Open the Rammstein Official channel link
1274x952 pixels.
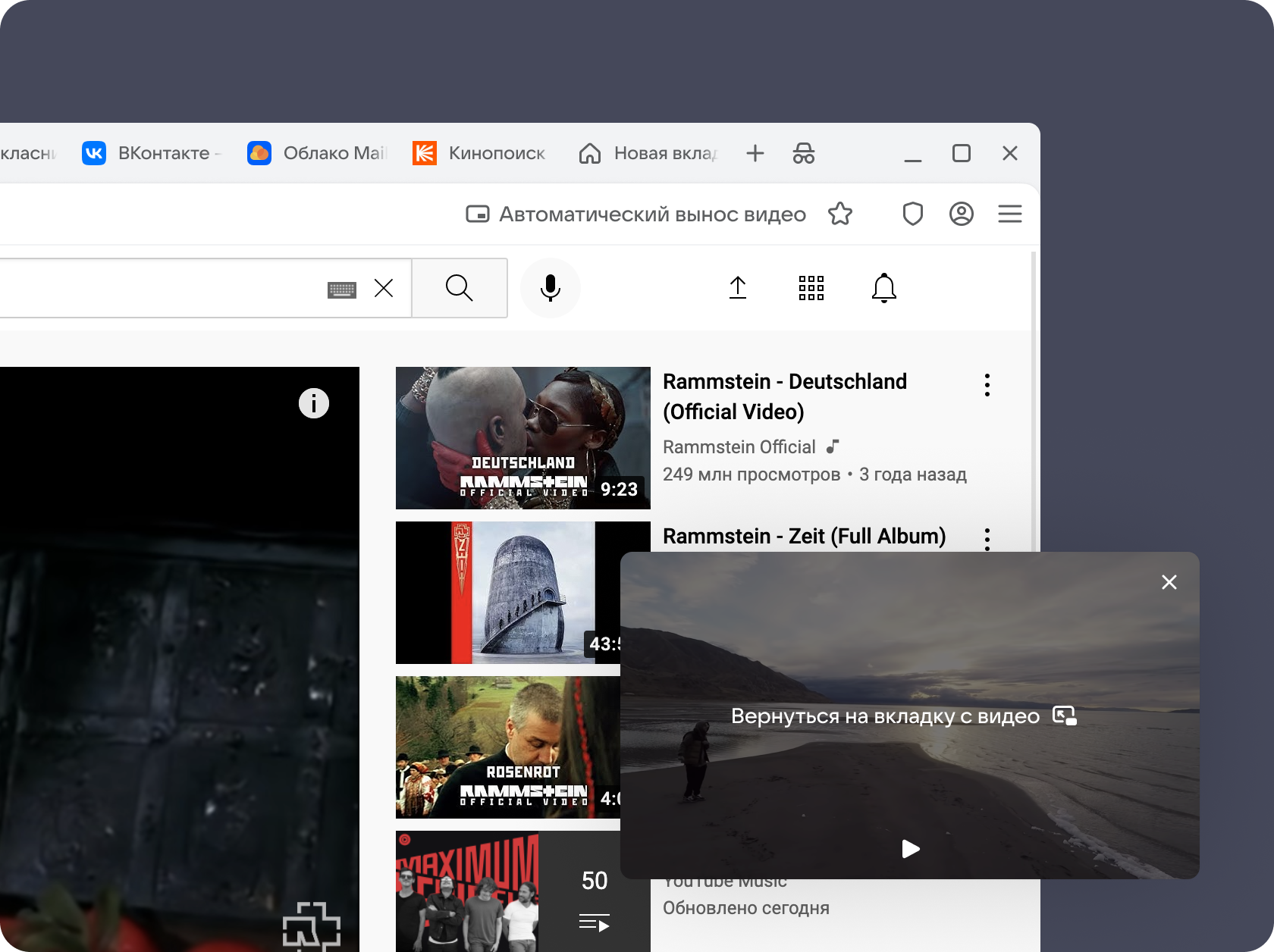click(x=739, y=447)
